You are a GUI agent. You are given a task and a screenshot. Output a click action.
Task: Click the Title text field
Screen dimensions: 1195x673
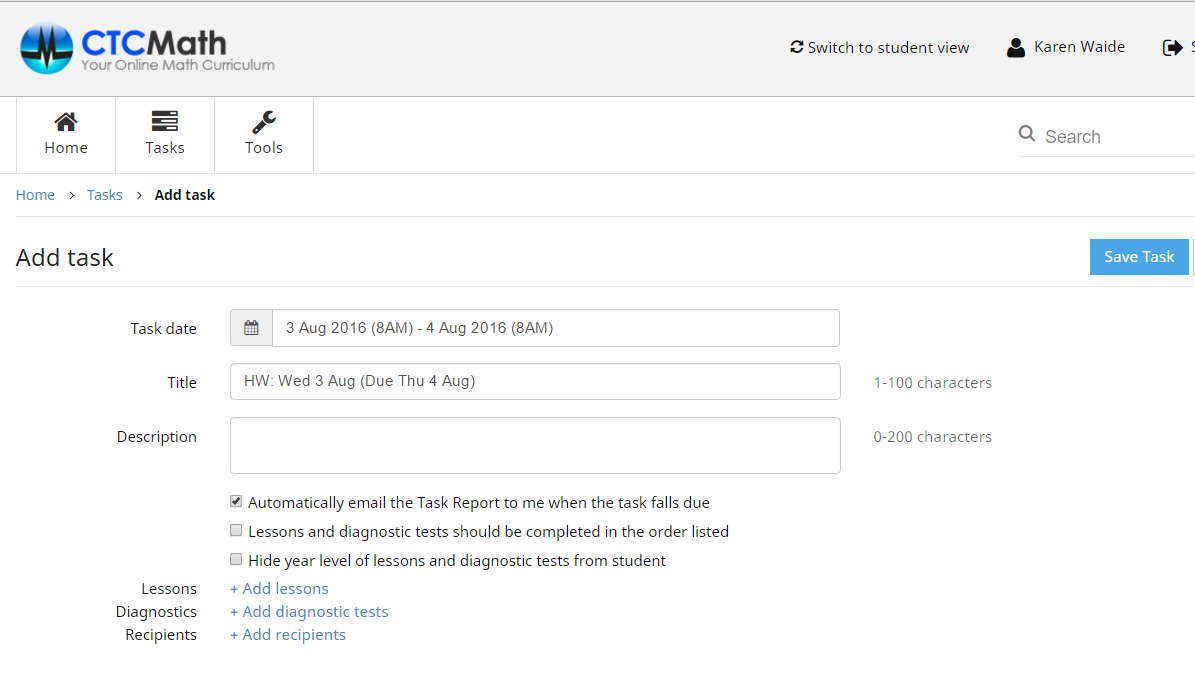point(535,382)
